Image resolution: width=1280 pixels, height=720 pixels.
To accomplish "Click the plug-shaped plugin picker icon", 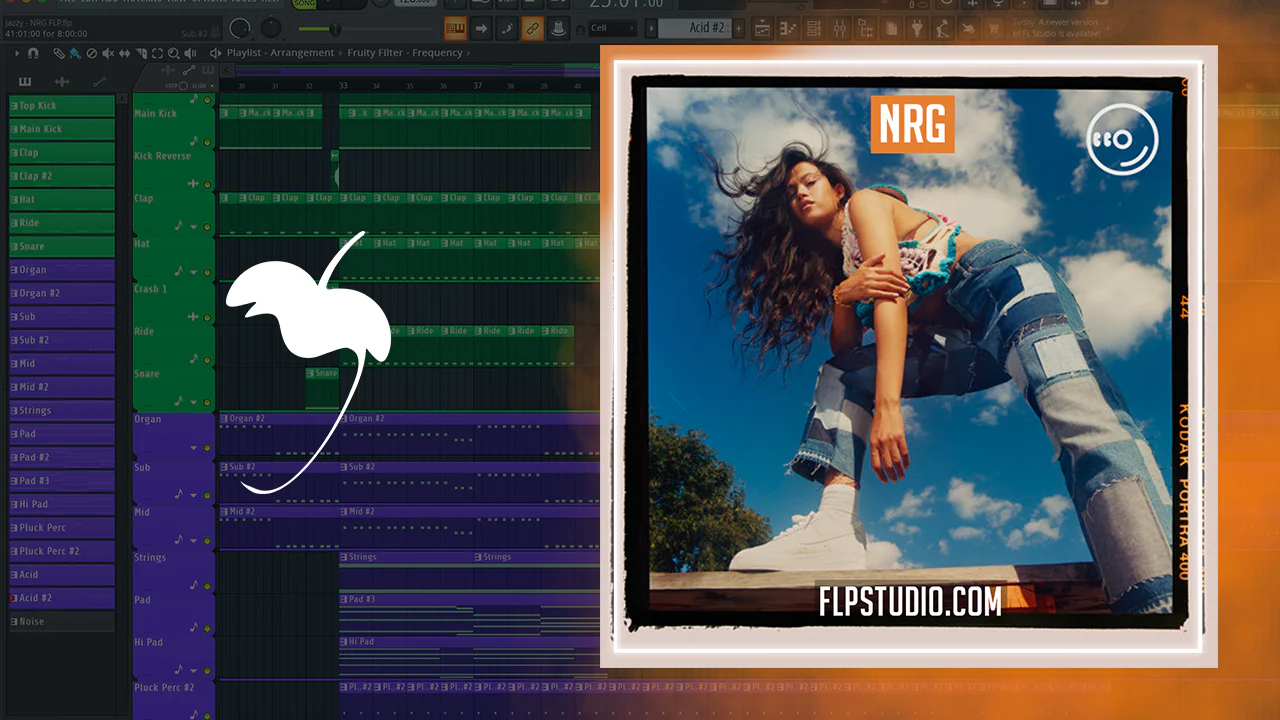I will click(x=916, y=29).
